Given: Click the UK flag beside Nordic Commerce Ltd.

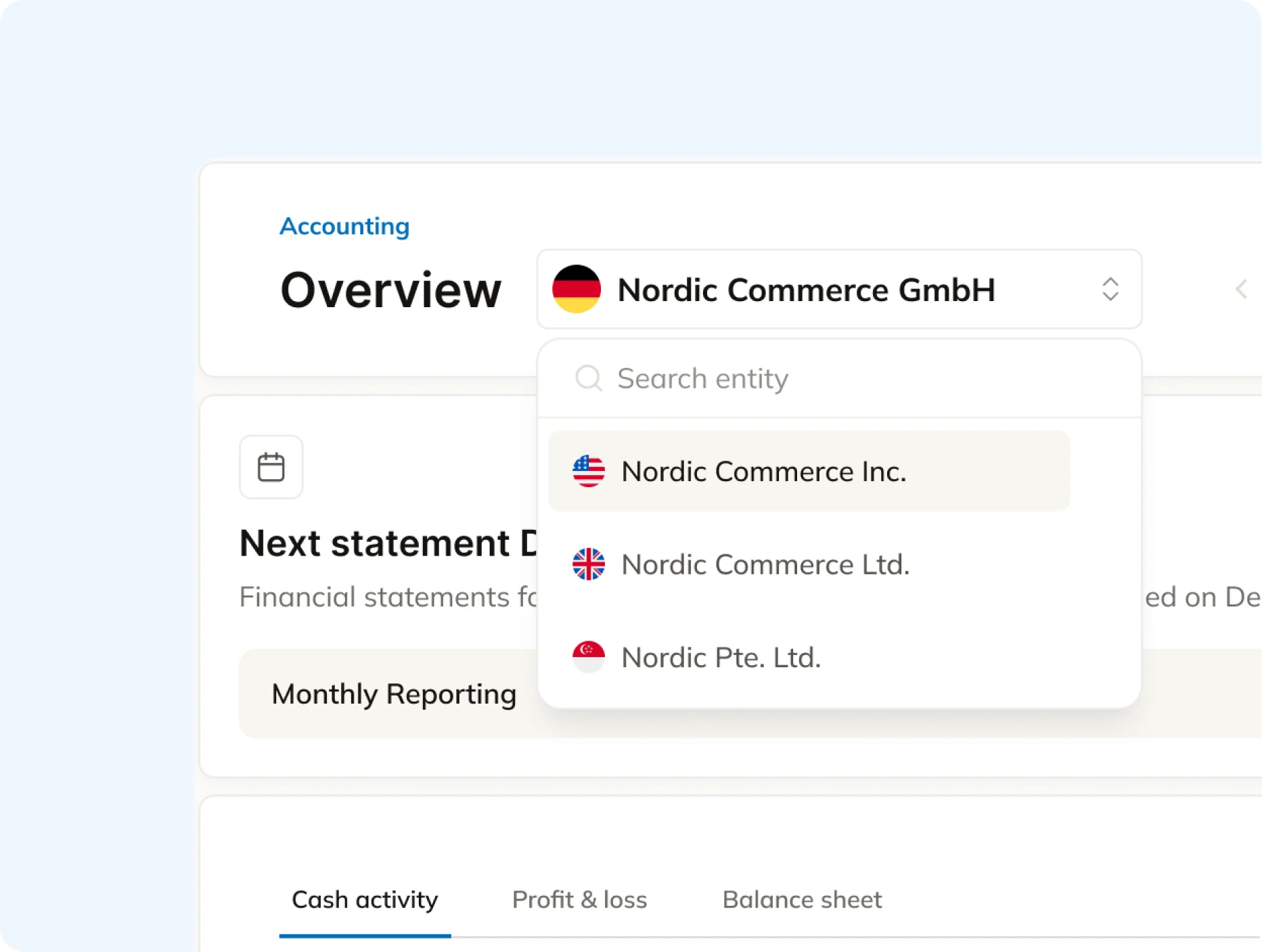Looking at the screenshot, I should (589, 564).
